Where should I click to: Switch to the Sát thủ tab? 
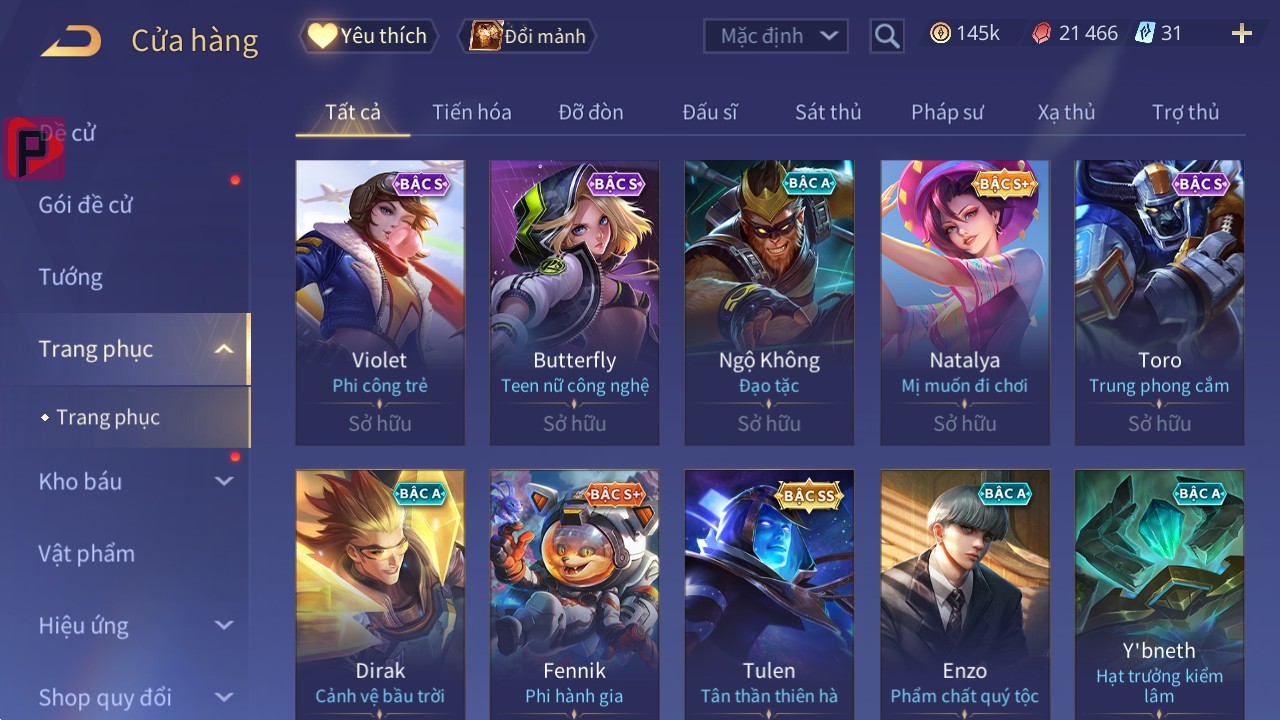828,112
